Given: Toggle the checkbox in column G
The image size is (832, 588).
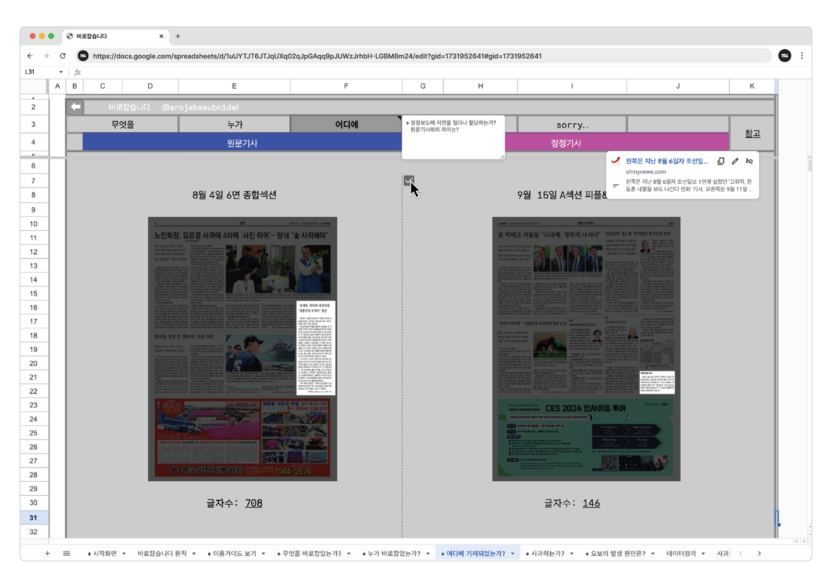Looking at the screenshot, I should (x=408, y=181).
